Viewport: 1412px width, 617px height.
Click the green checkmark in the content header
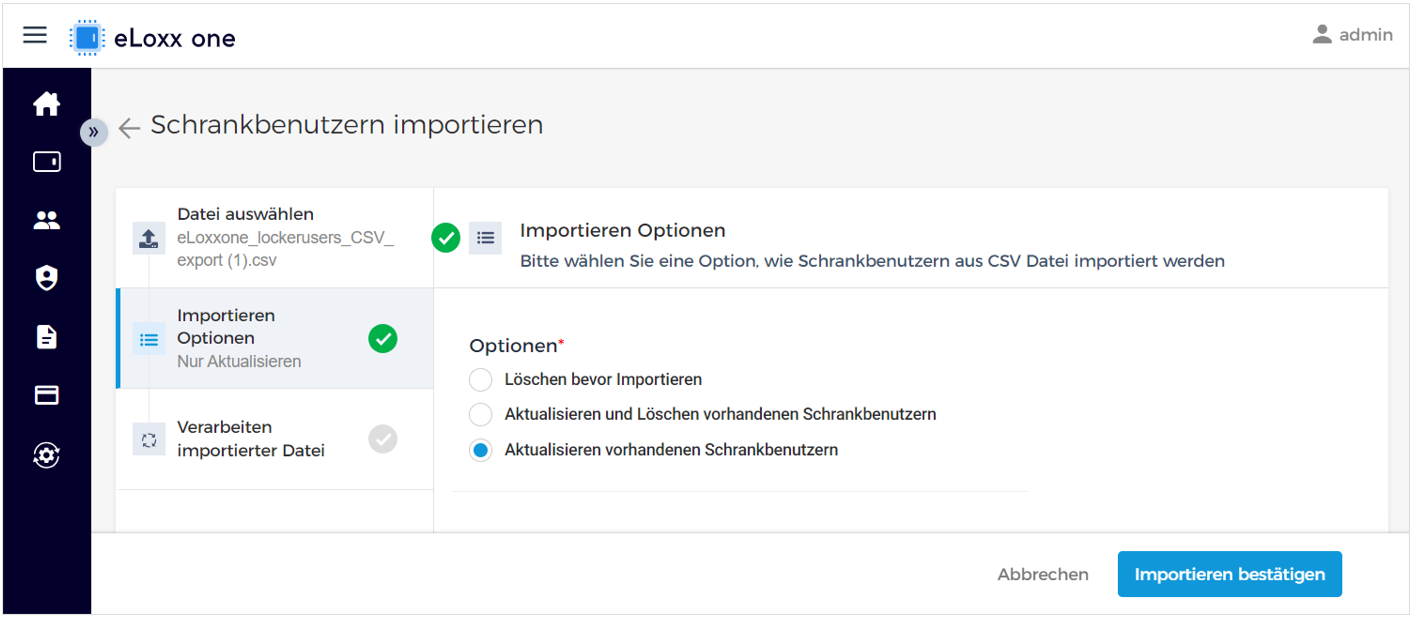tap(446, 238)
